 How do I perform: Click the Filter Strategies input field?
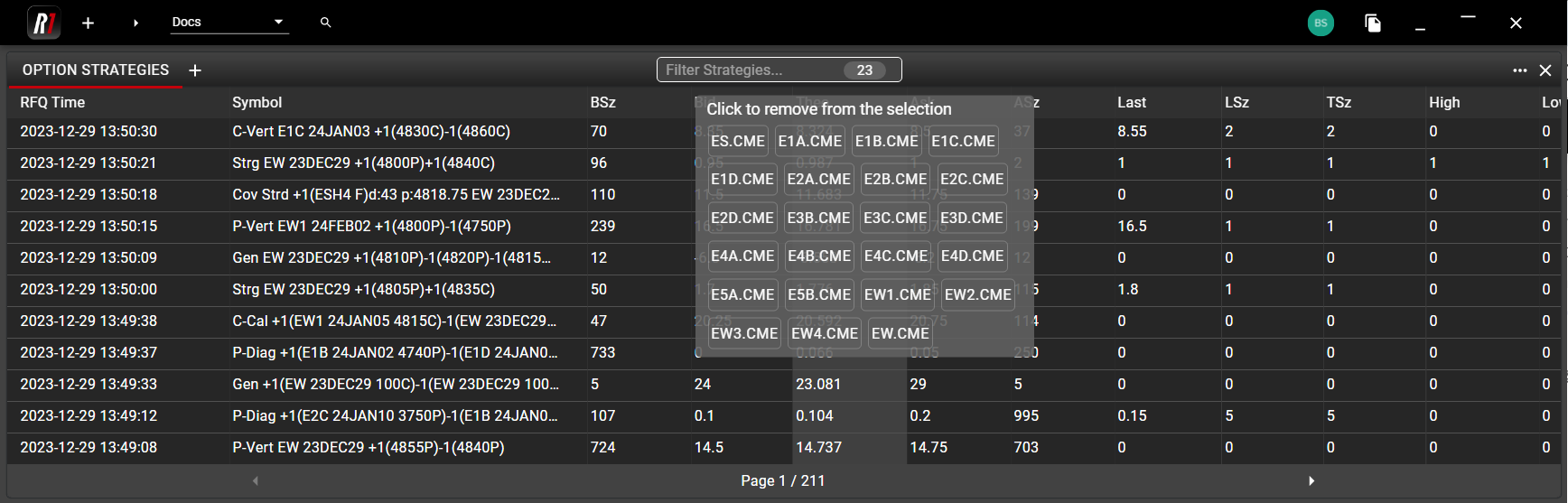click(750, 70)
